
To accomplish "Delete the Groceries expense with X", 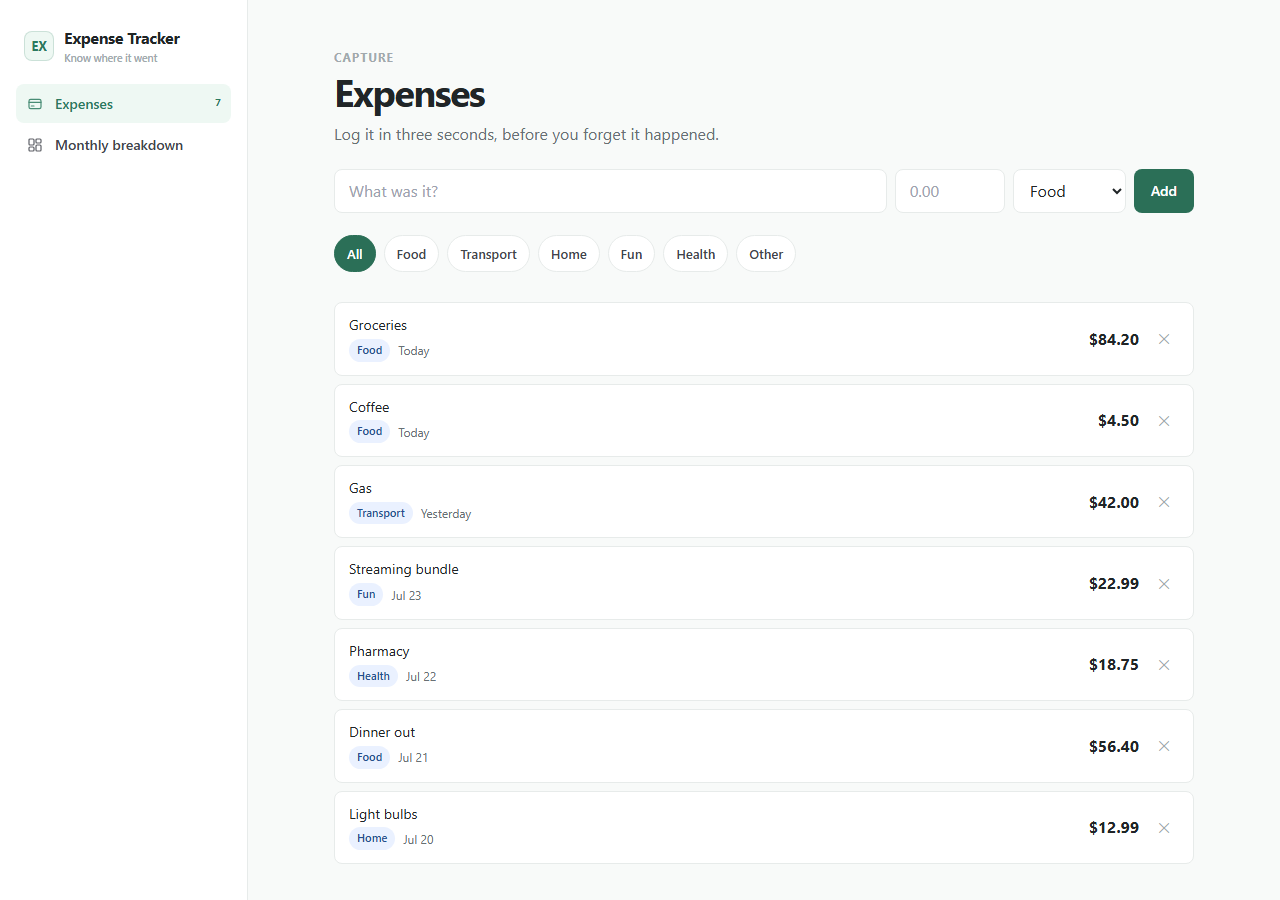I will click(1164, 339).
